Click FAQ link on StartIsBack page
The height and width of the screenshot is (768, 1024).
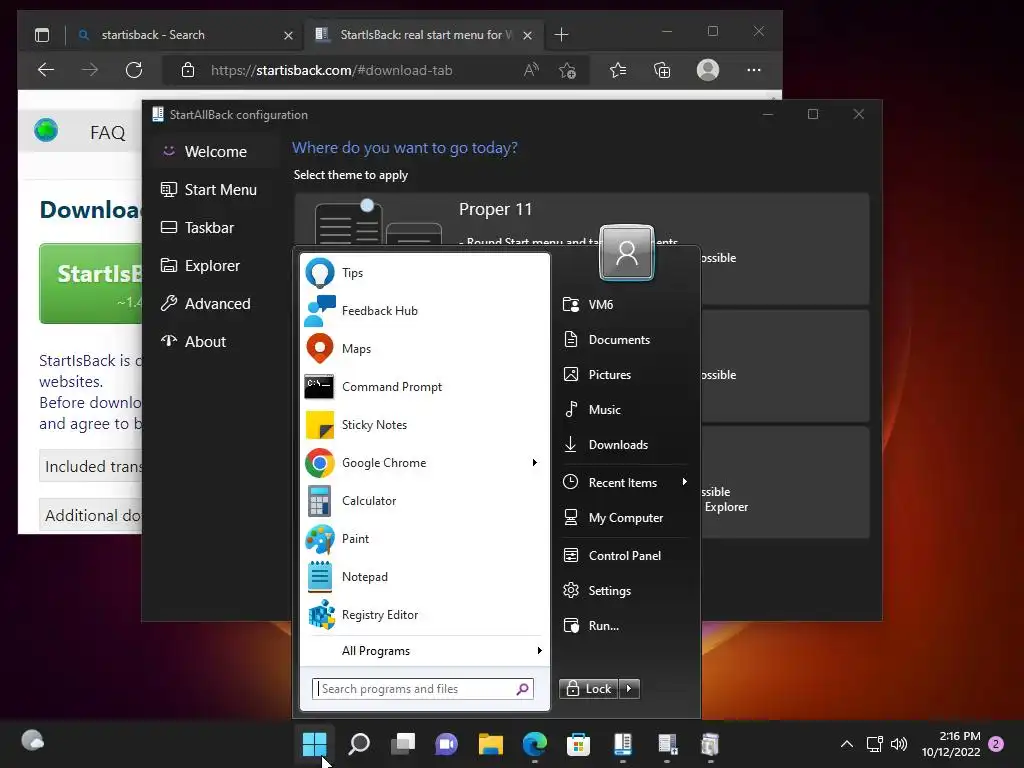(108, 133)
